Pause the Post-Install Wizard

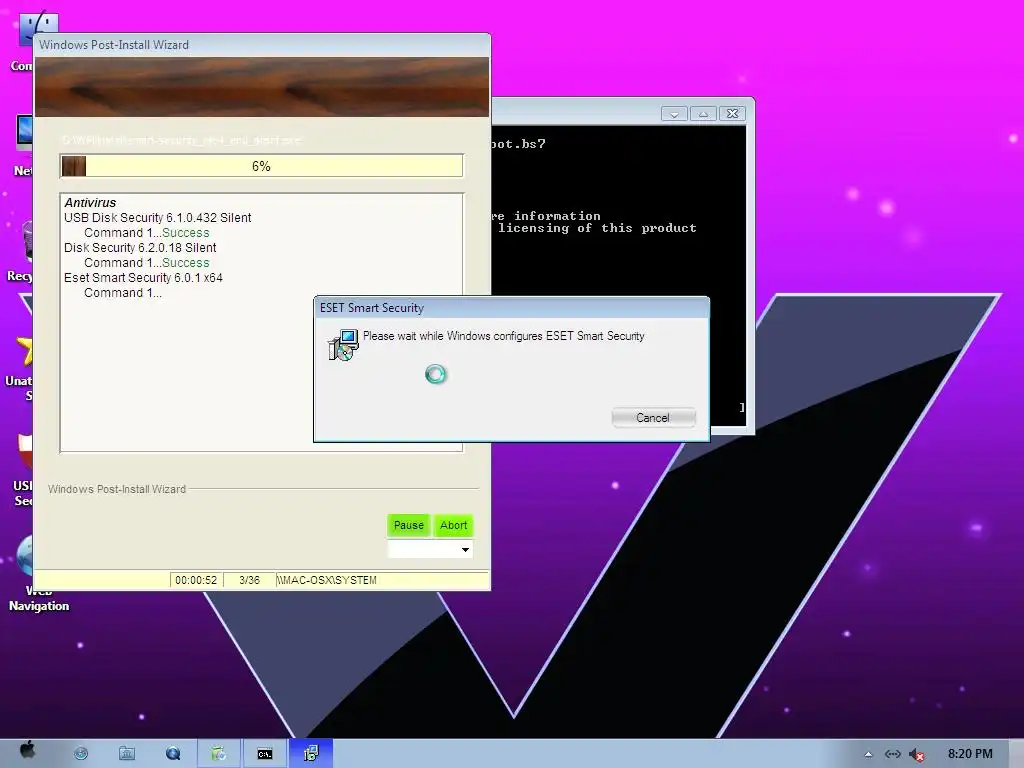point(409,525)
